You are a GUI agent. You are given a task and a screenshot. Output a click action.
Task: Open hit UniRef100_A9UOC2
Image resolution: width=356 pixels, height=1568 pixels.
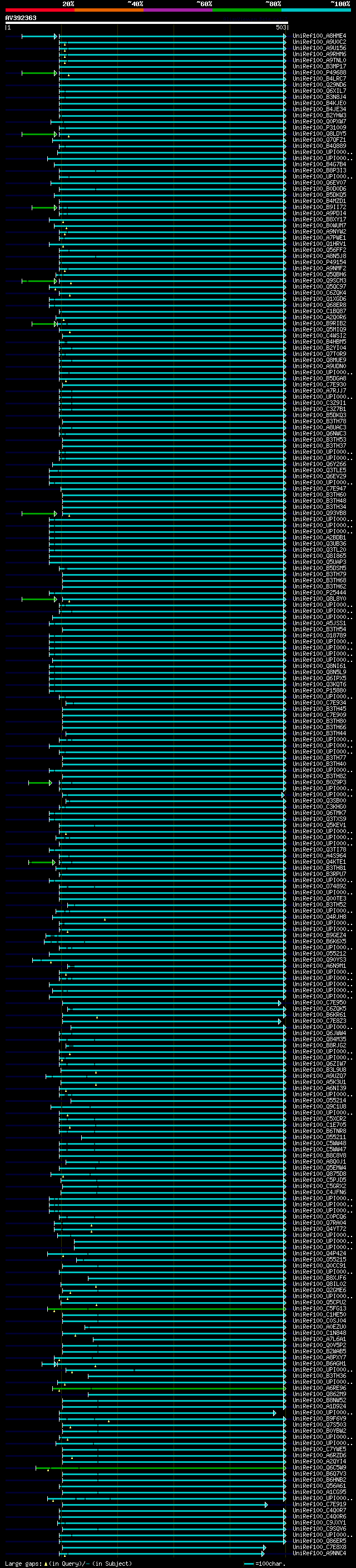pos(319,43)
